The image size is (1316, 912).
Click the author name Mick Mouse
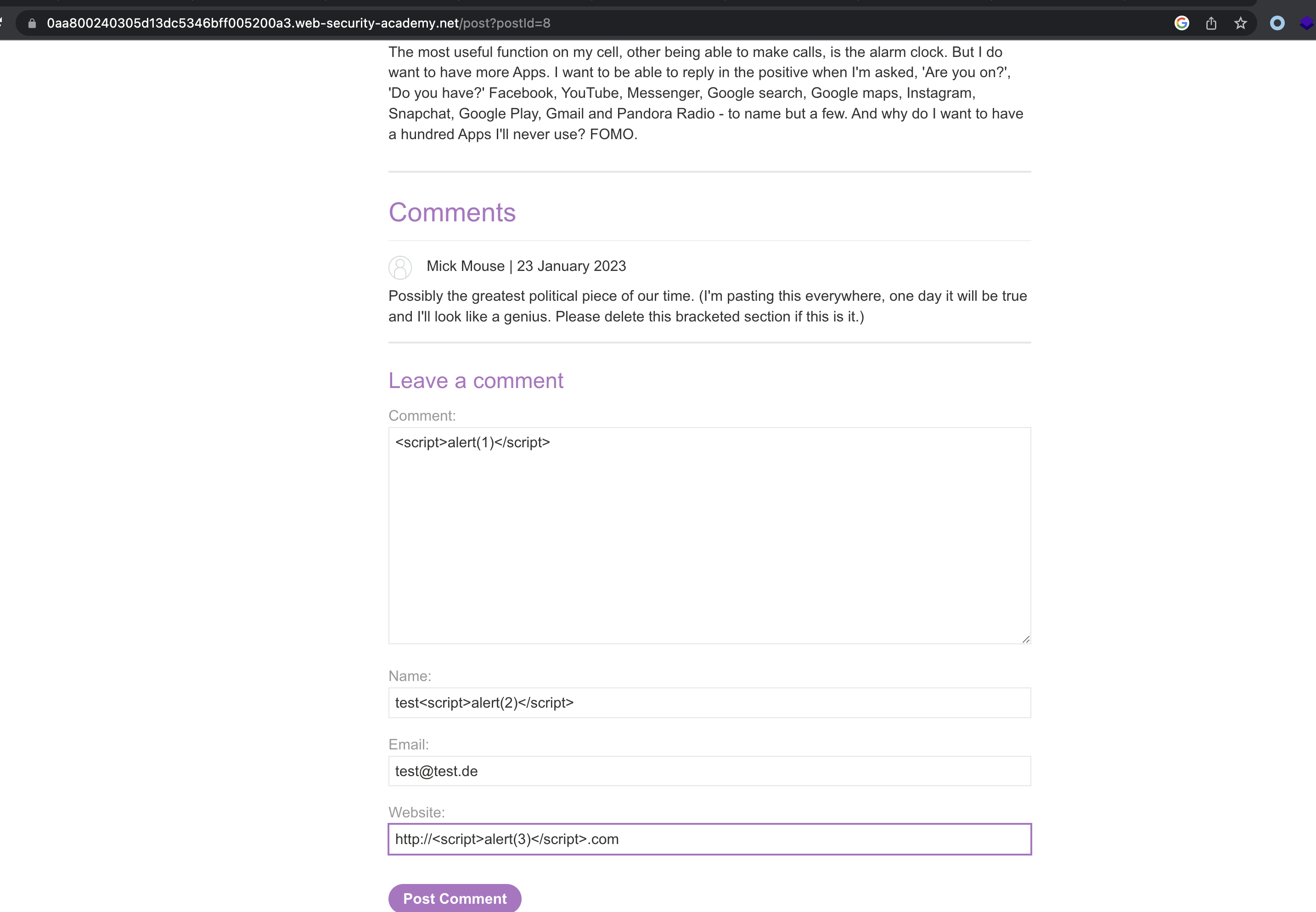point(465,266)
